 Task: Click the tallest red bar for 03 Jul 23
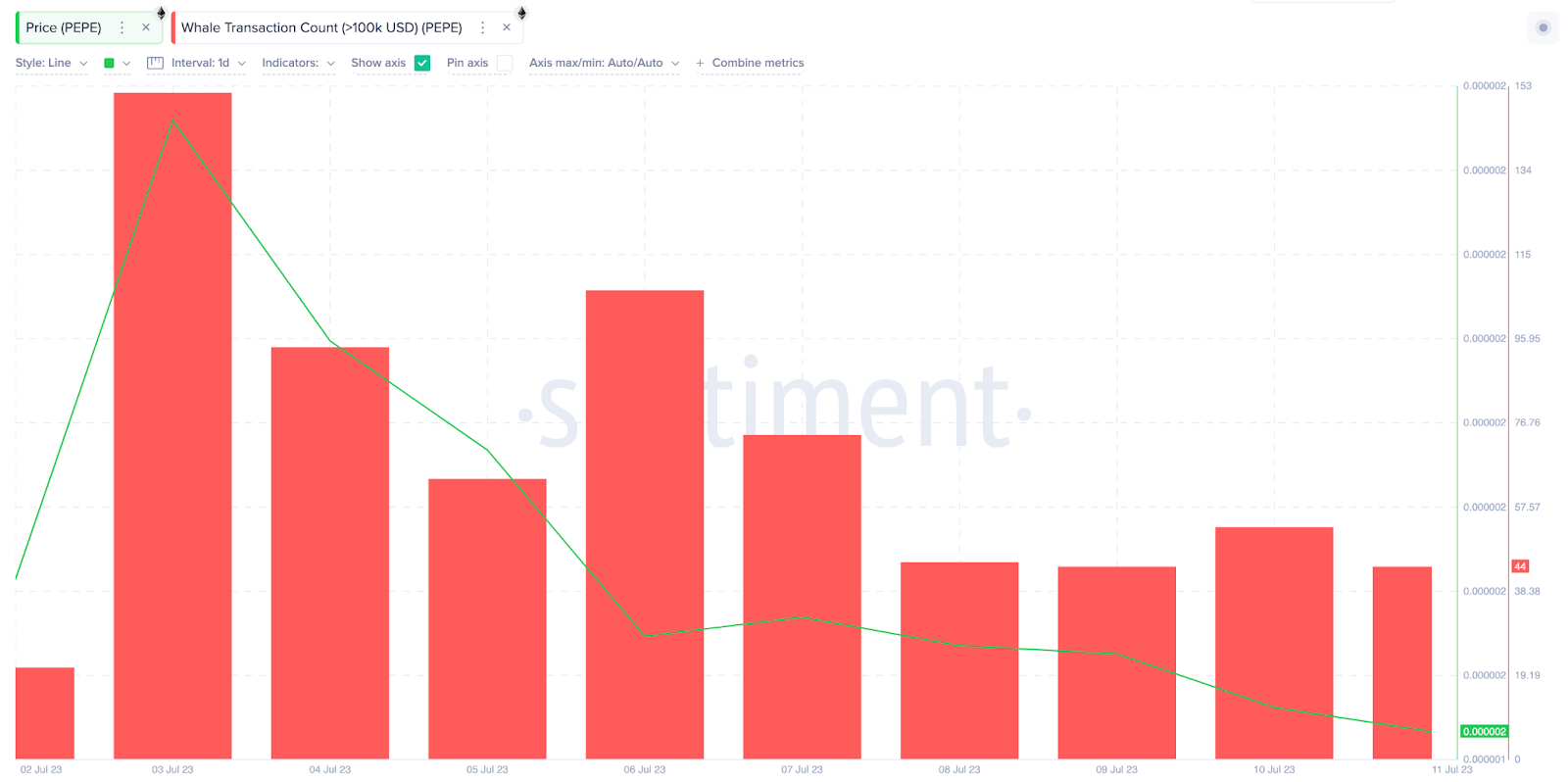(x=172, y=425)
